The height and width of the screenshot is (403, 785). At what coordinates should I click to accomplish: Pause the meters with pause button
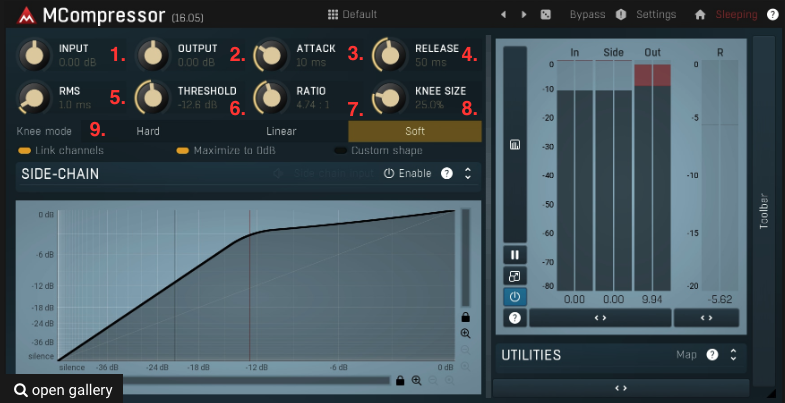515,255
